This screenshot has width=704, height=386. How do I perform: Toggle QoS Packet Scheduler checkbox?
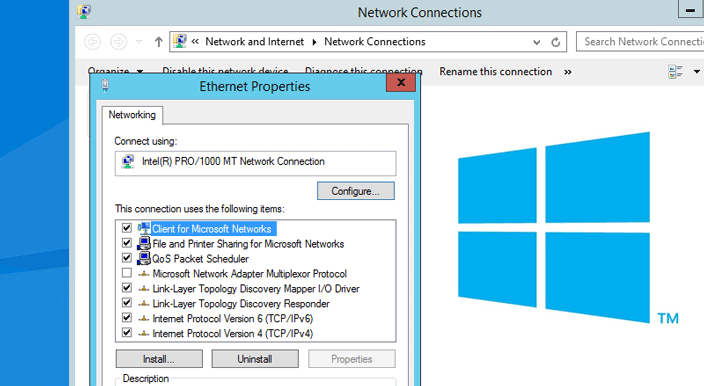pos(127,258)
